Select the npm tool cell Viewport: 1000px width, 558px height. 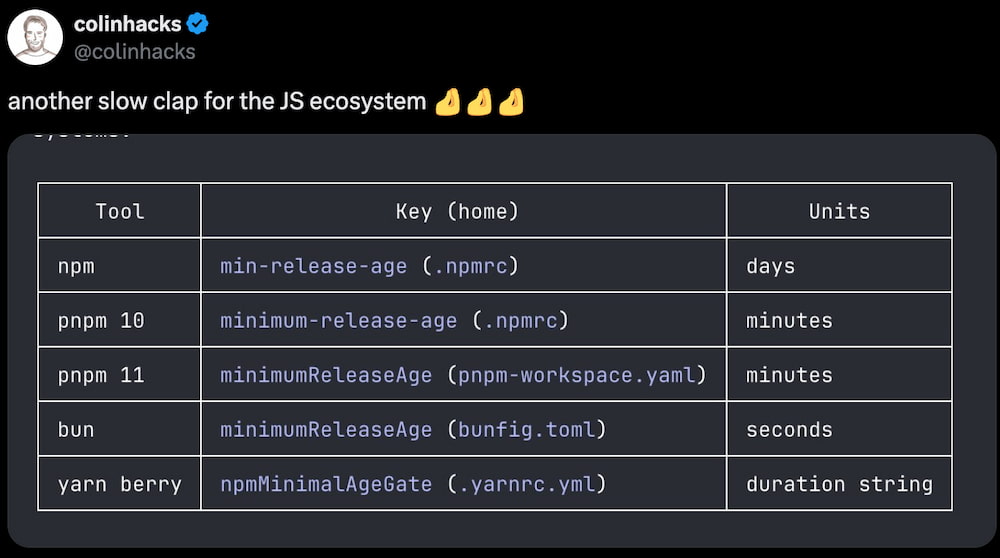point(120,265)
